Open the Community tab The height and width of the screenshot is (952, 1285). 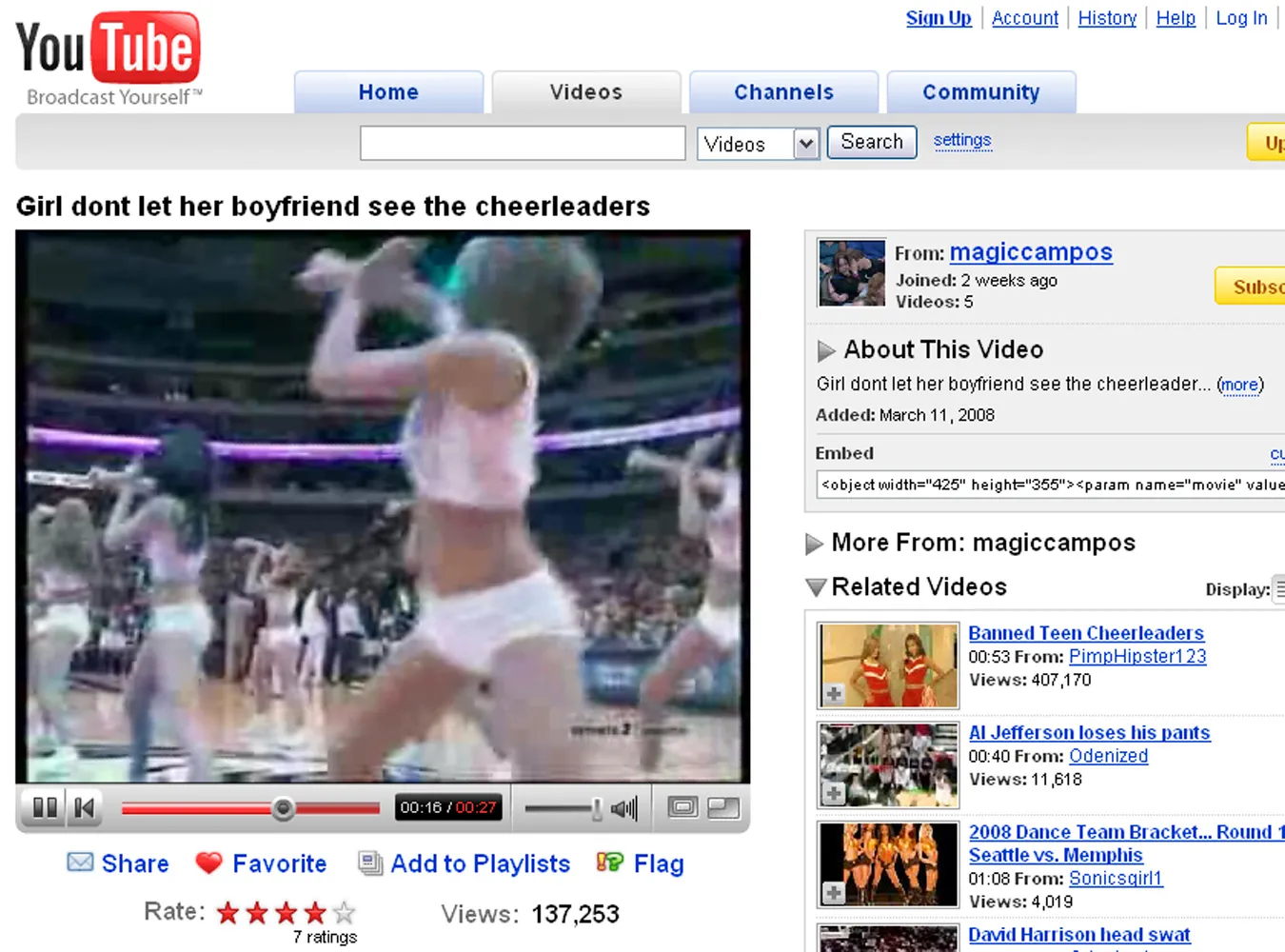(980, 92)
